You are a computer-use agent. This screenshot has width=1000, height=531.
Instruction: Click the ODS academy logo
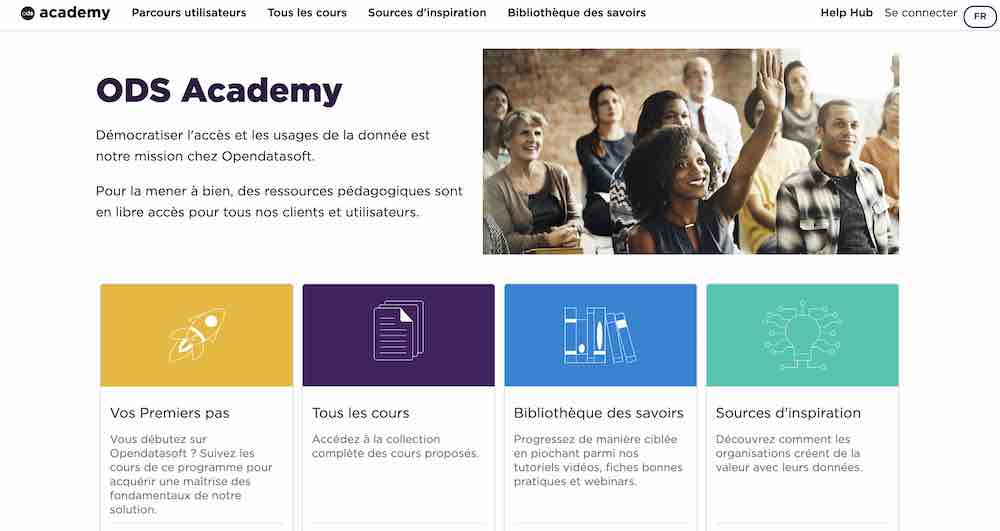pos(65,14)
